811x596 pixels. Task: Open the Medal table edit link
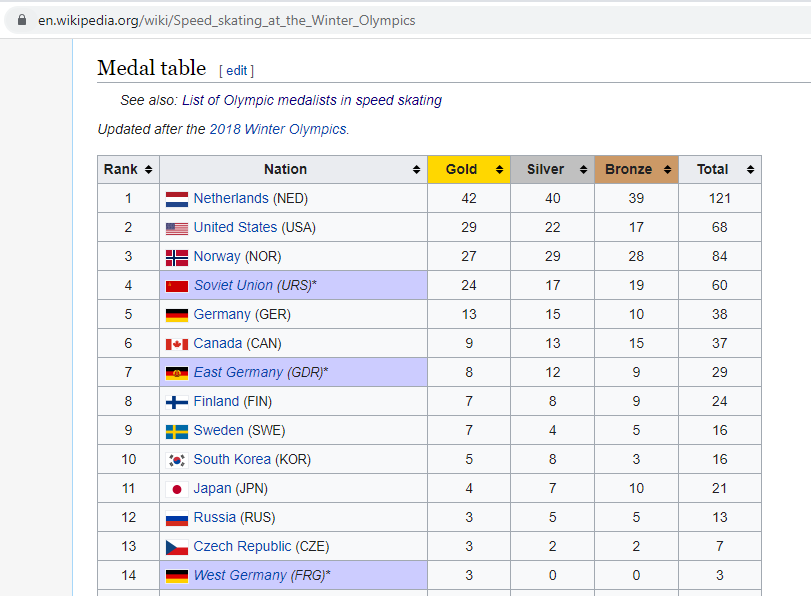tap(236, 71)
